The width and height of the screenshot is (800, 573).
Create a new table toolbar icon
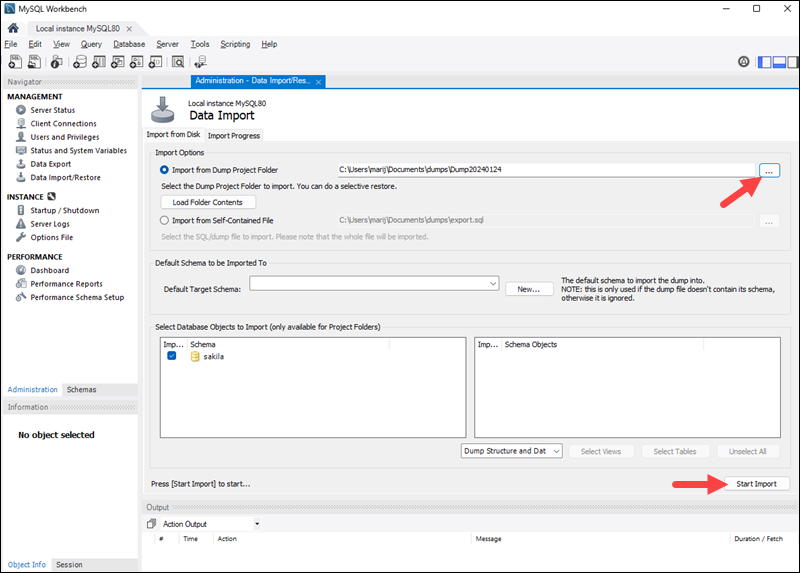(x=98, y=62)
